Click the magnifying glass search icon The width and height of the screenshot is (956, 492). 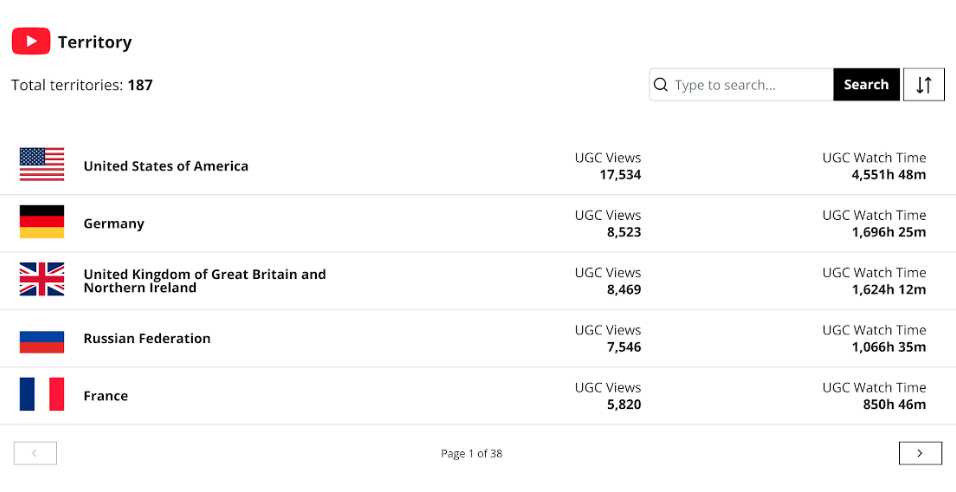pyautogui.click(x=660, y=85)
